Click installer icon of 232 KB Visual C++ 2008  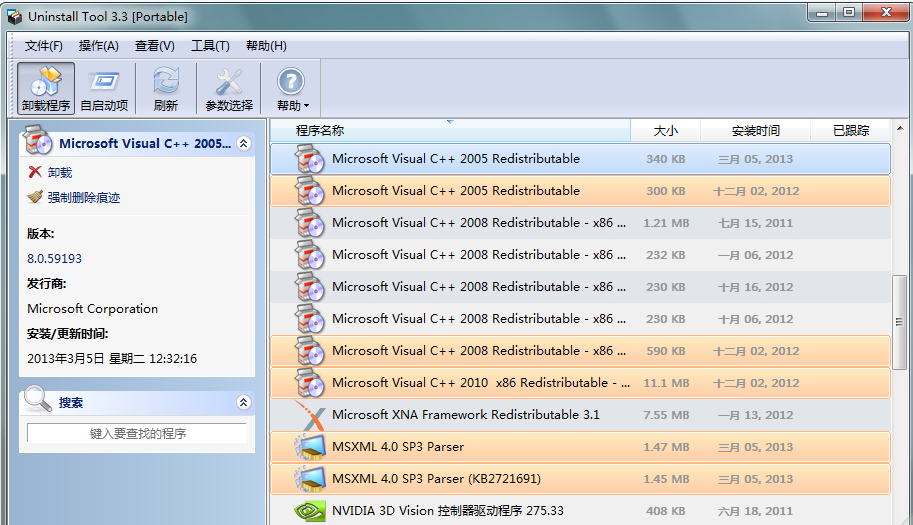click(x=309, y=255)
